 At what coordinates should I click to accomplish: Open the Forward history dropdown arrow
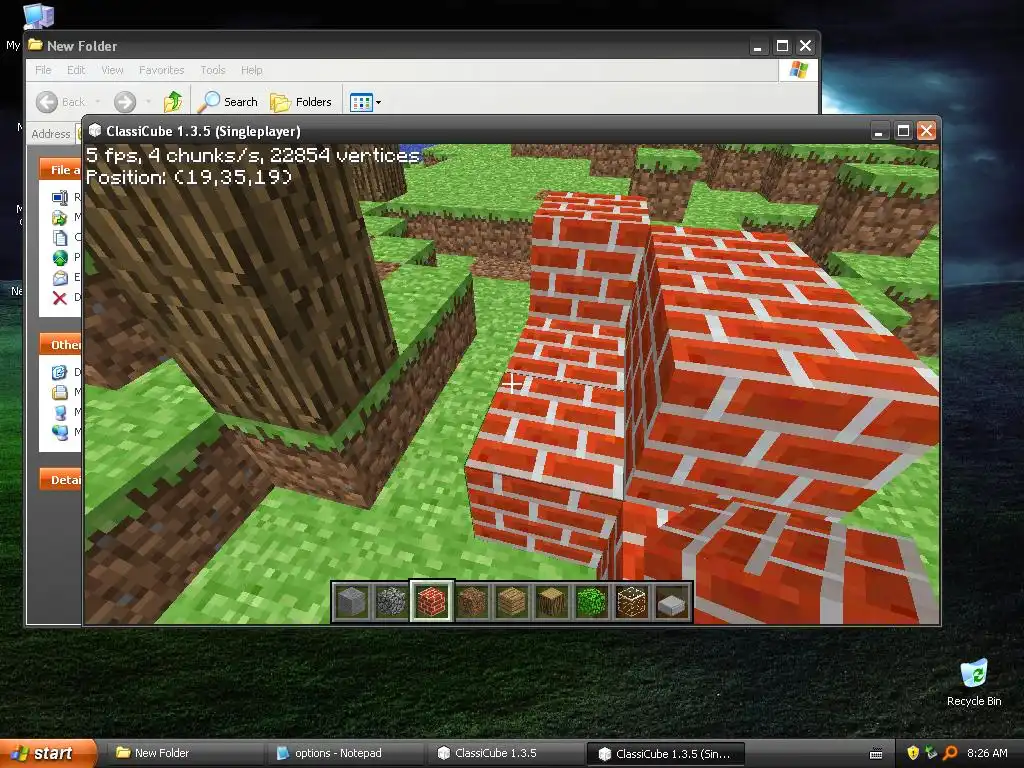(148, 102)
